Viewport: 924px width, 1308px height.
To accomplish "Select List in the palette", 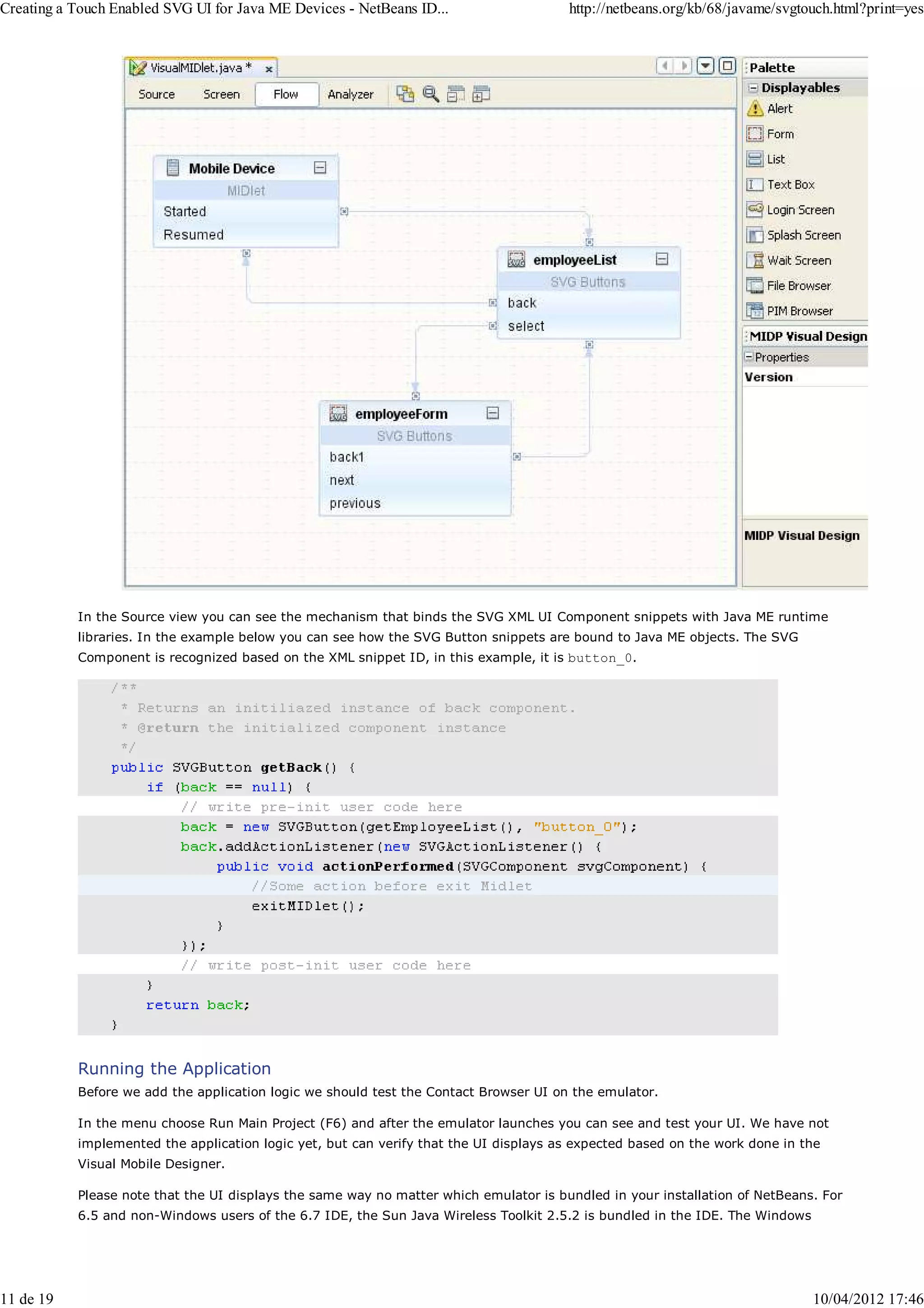I will pyautogui.click(x=766, y=159).
